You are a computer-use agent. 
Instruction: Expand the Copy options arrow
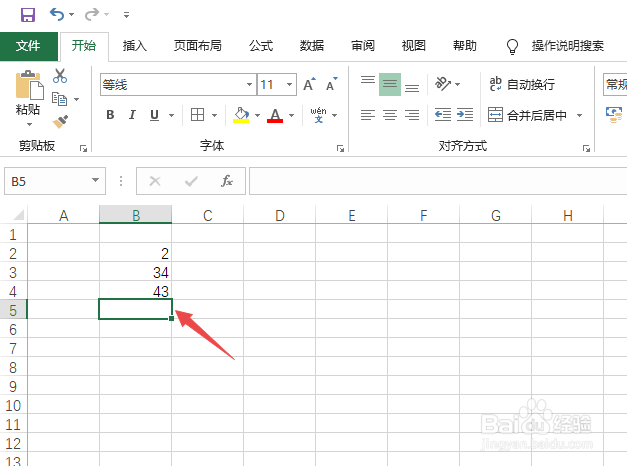[x=76, y=99]
